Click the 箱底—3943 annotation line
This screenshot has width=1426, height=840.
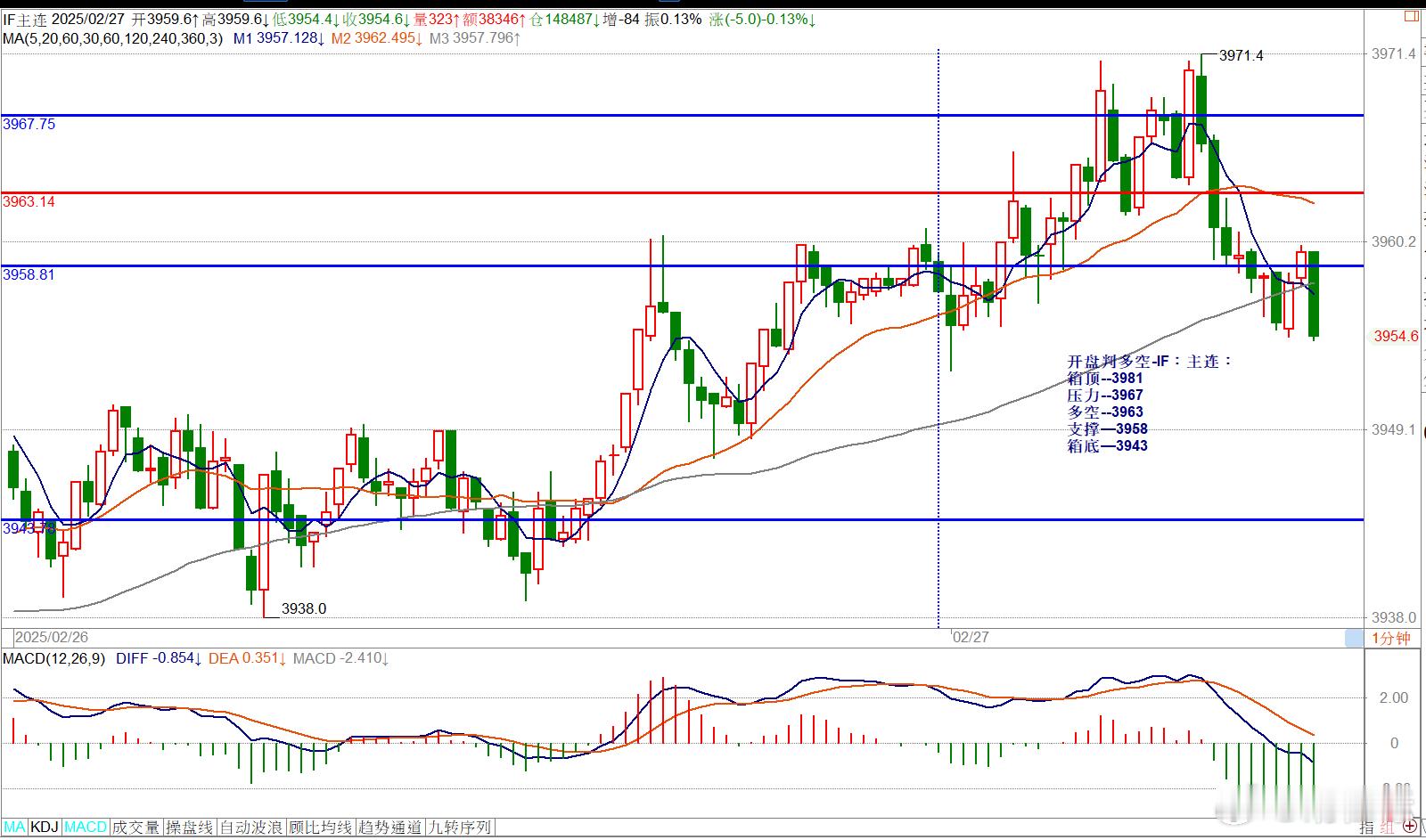(1108, 446)
